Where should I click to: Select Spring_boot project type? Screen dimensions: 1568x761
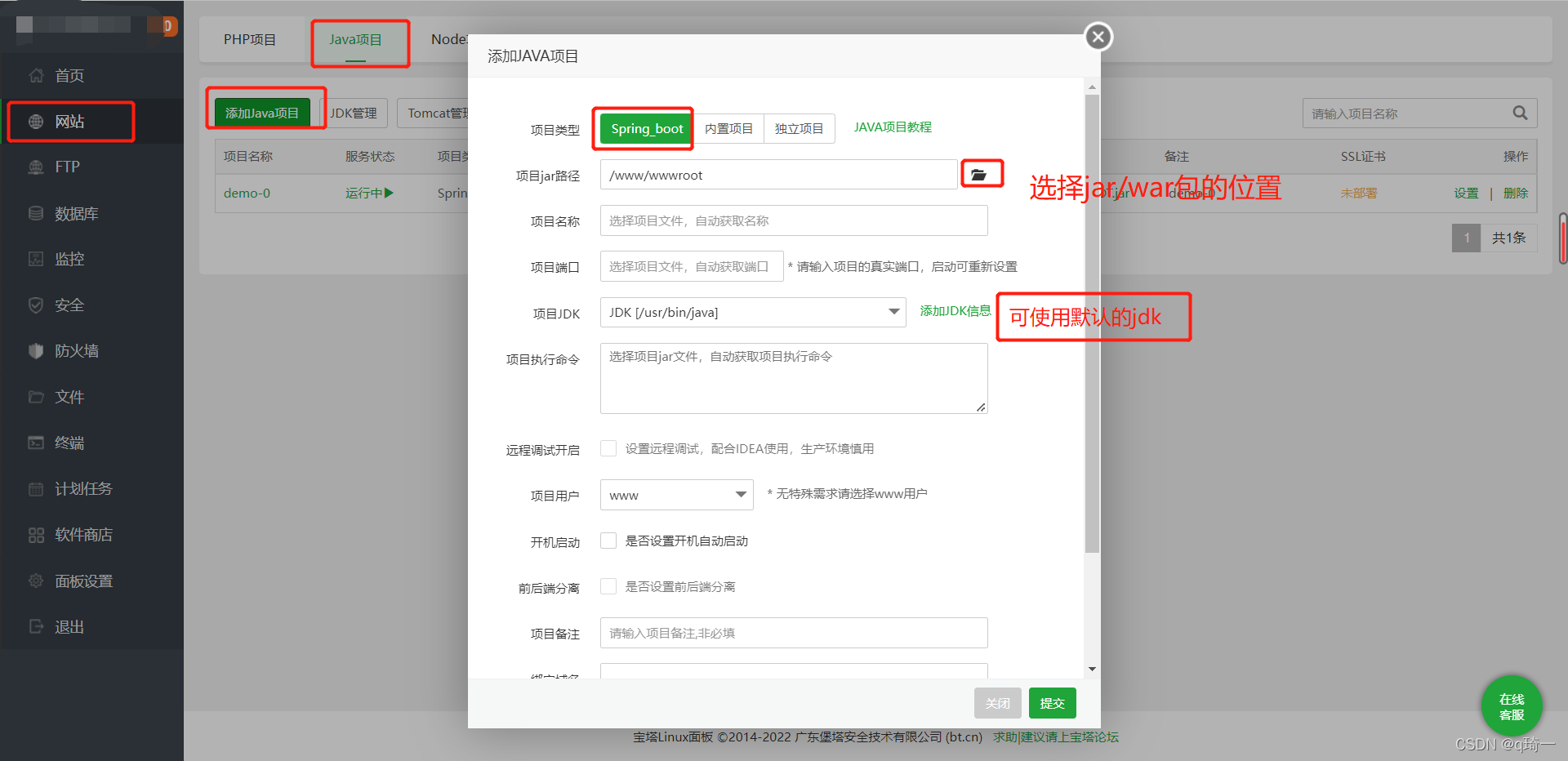647,129
